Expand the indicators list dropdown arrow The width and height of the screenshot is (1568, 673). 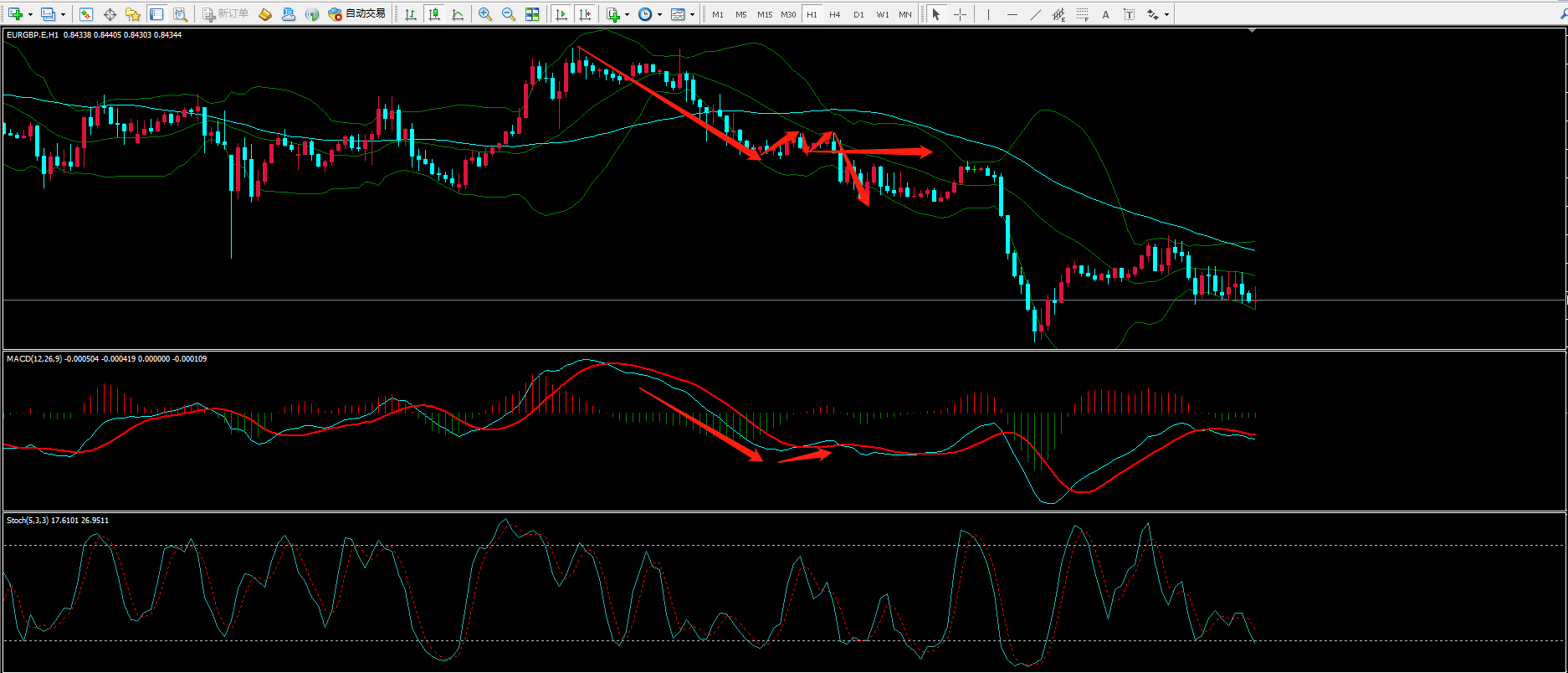(x=627, y=14)
